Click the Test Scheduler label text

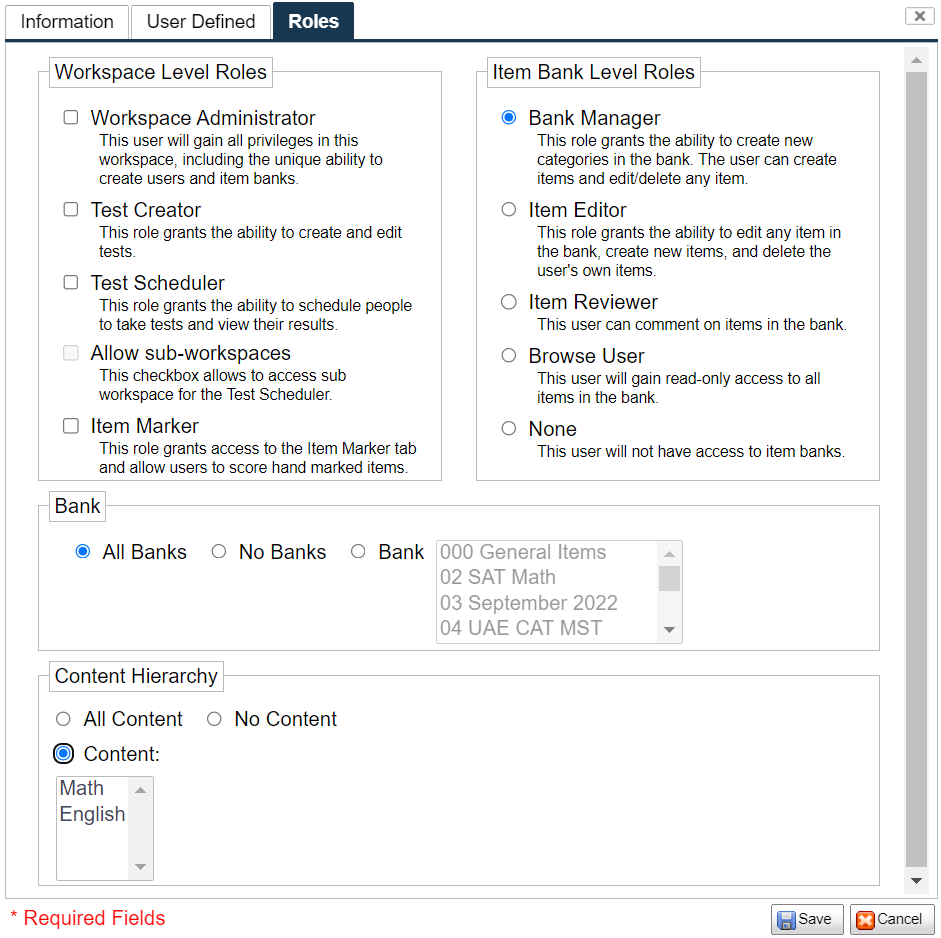click(158, 283)
